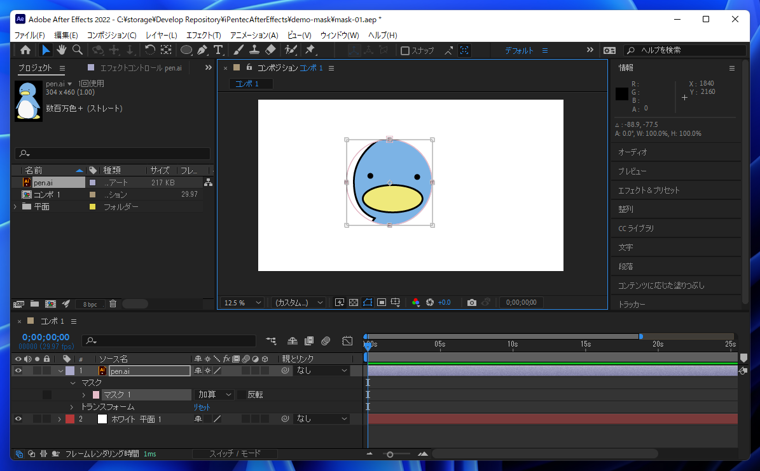This screenshot has height=471, width=760.
Task: Select the Type text tool
Action: pos(218,50)
